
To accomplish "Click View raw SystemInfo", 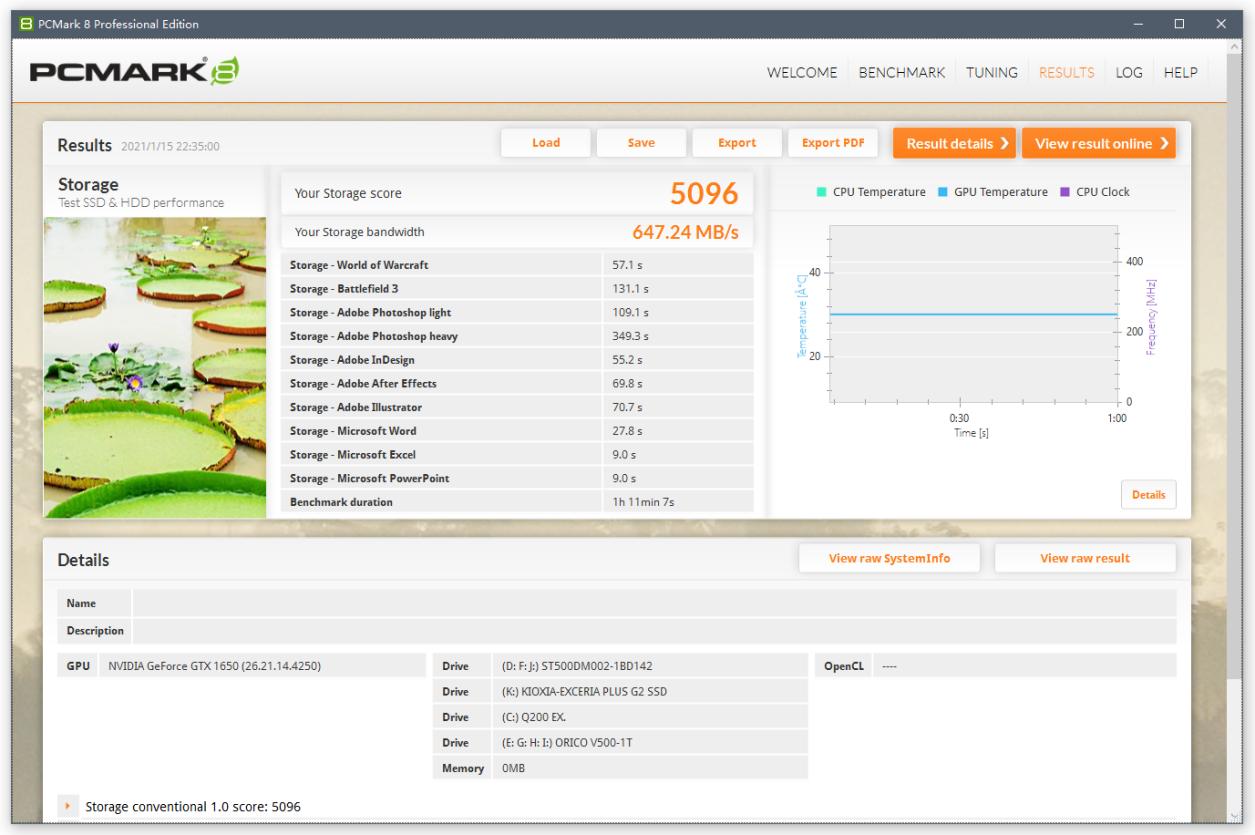I will [890, 558].
